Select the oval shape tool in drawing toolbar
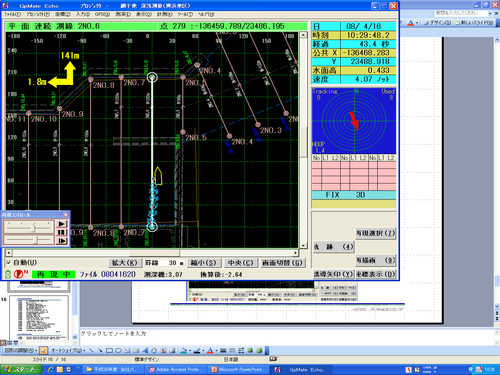The height and width of the screenshot is (375, 500). pos(118,350)
